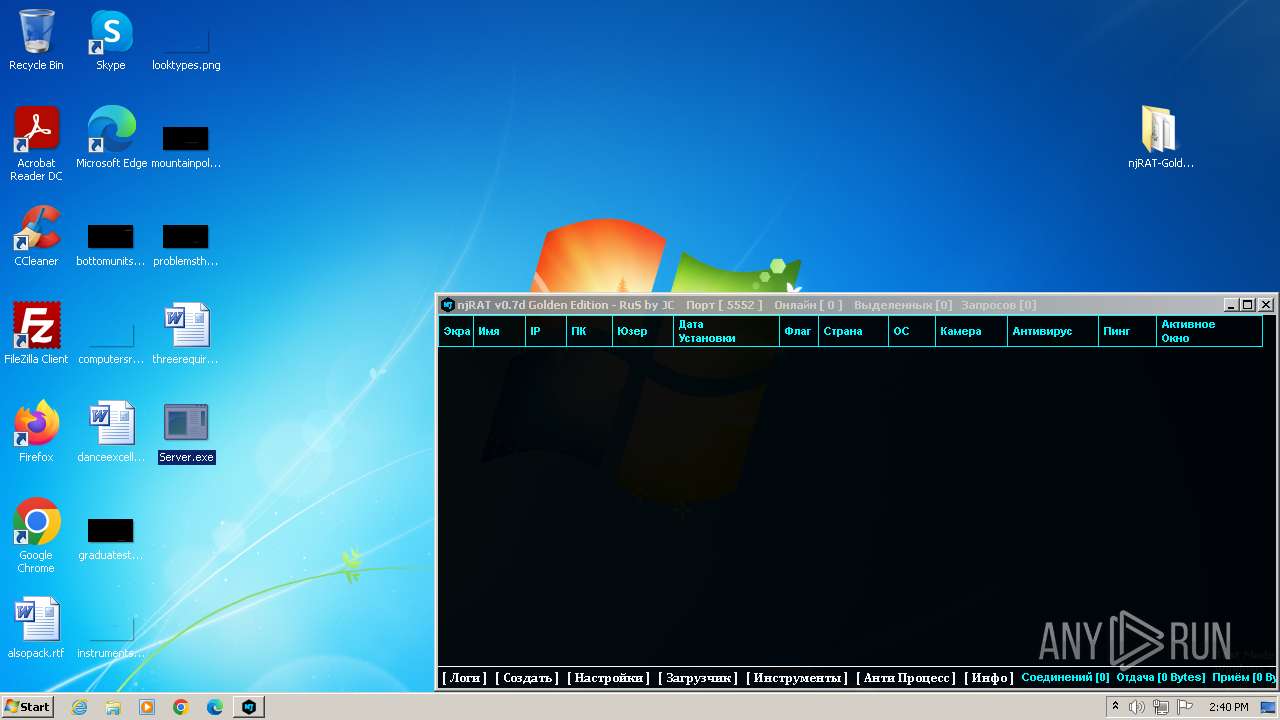Sort by the Юзер column header
Image resolution: width=1280 pixels, height=720 pixels.
tap(642, 331)
